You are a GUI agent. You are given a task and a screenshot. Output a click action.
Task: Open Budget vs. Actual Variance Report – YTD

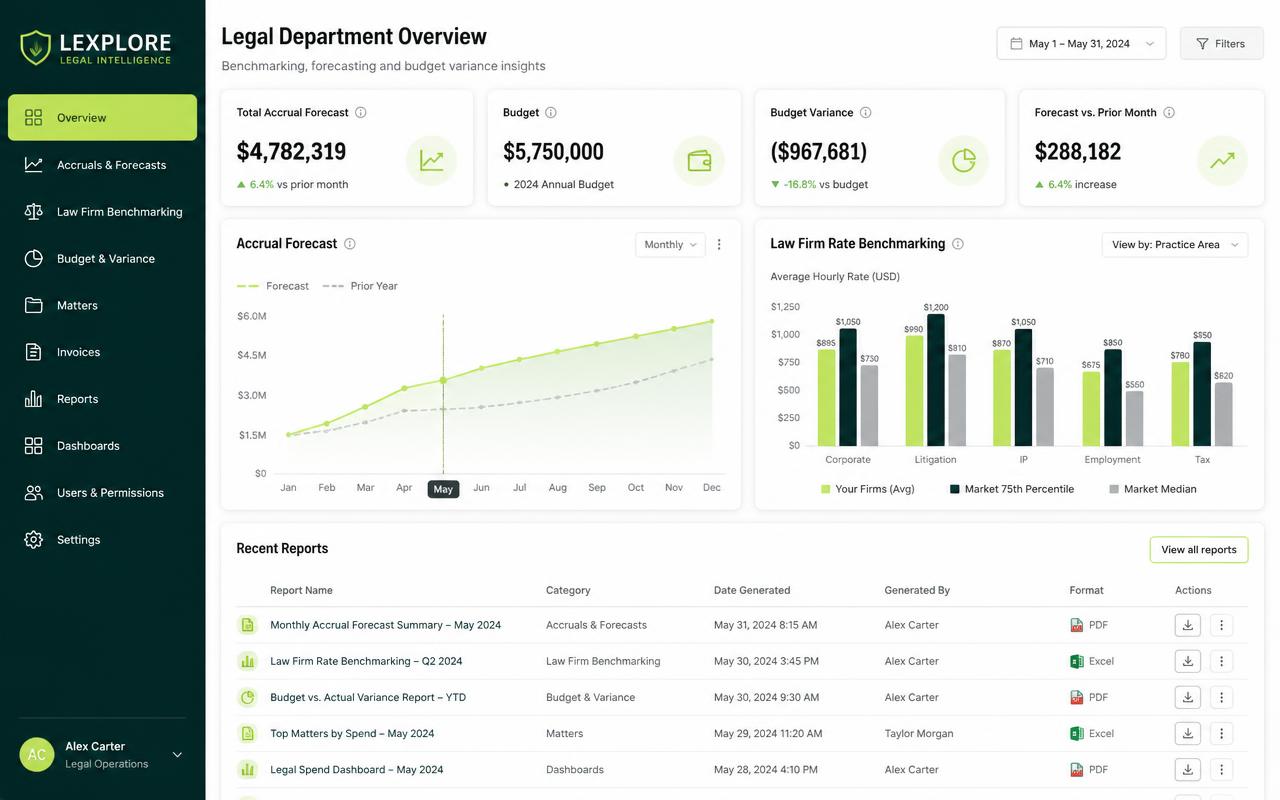(x=368, y=697)
